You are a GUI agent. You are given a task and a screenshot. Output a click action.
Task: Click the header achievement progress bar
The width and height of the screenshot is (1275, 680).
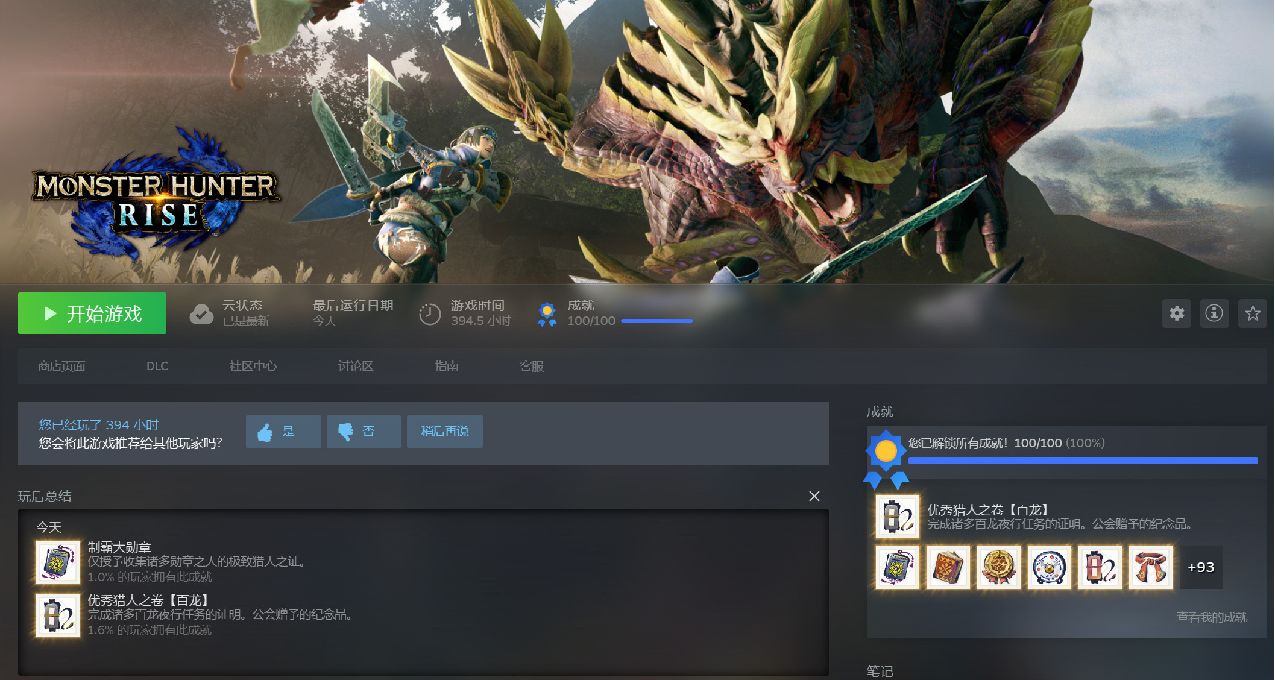click(657, 321)
